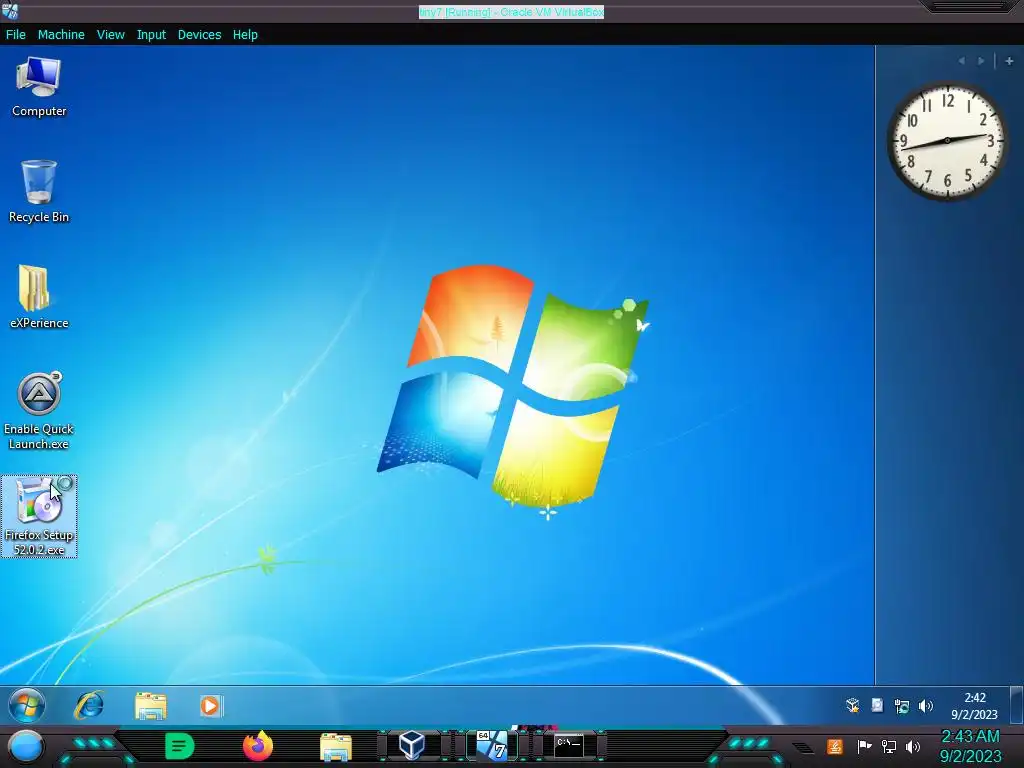The height and width of the screenshot is (768, 1024).
Task: Click guest tray volume speaker icon
Action: pyautogui.click(x=925, y=706)
